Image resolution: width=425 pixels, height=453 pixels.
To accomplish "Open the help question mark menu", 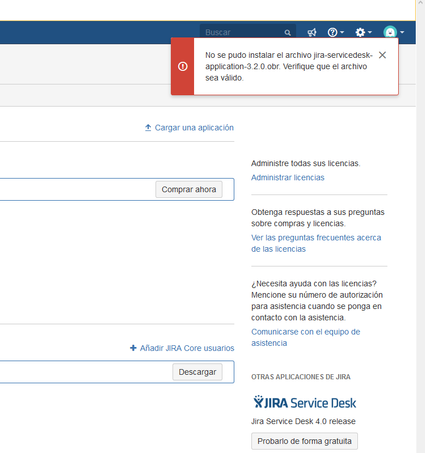I will 335,32.
